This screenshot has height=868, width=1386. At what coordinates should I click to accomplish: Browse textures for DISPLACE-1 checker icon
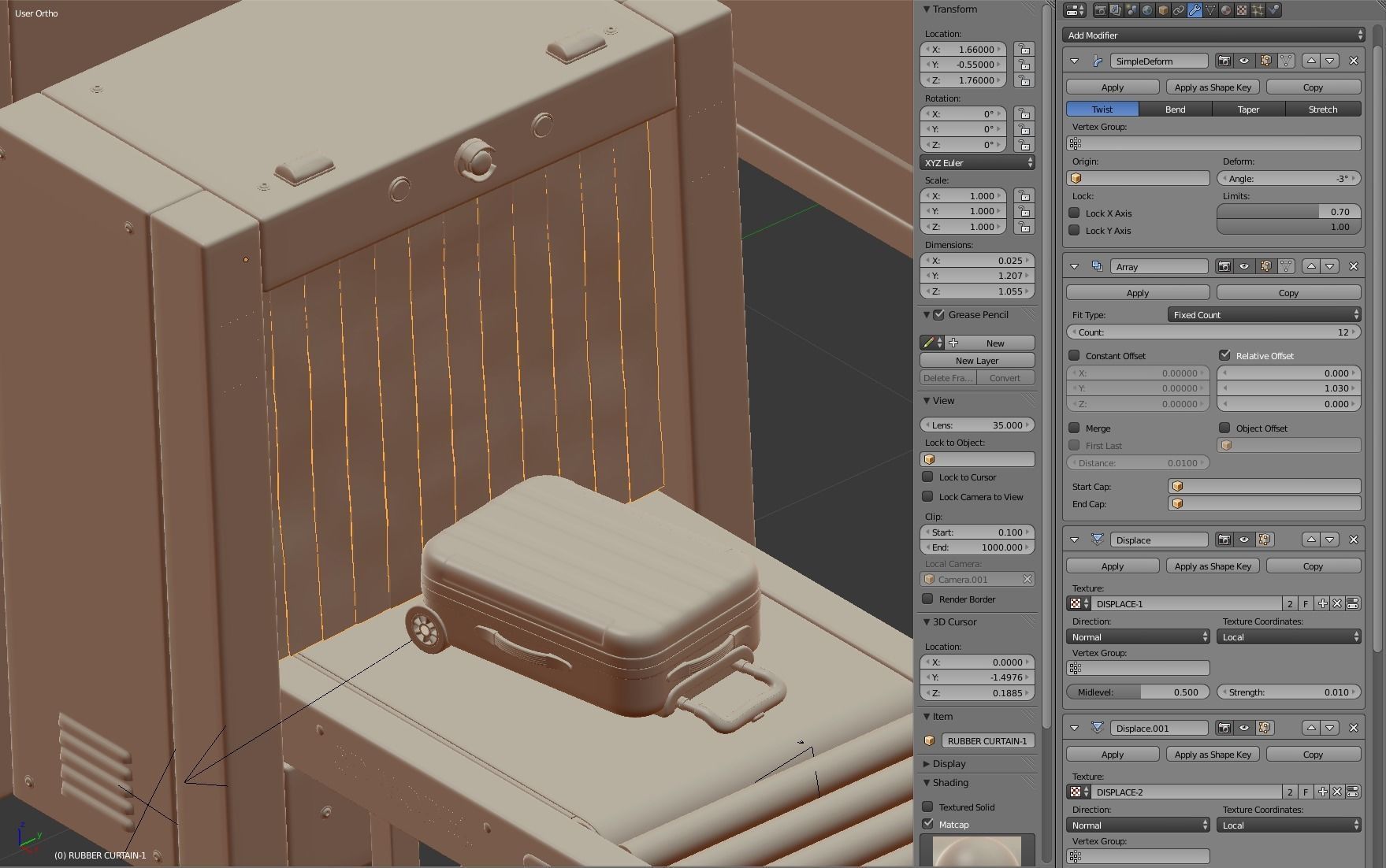tap(1078, 603)
